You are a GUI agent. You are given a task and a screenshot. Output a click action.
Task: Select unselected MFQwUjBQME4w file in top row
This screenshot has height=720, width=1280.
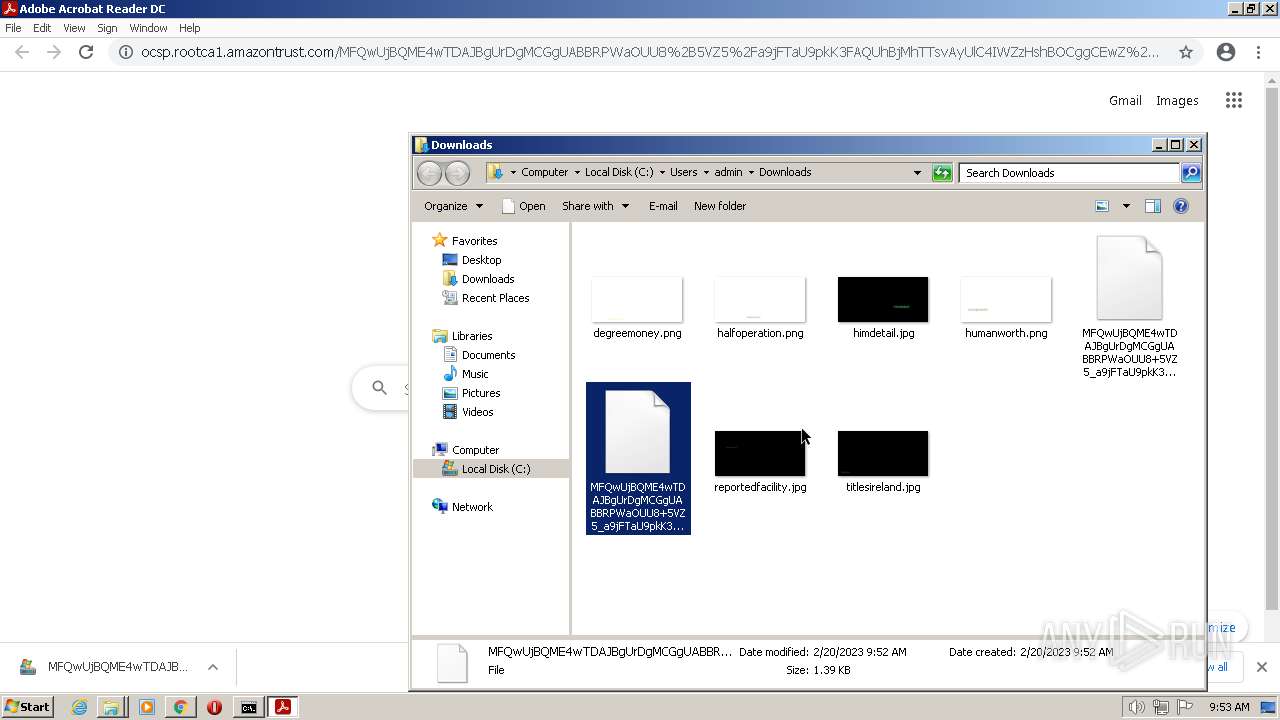pos(1129,278)
